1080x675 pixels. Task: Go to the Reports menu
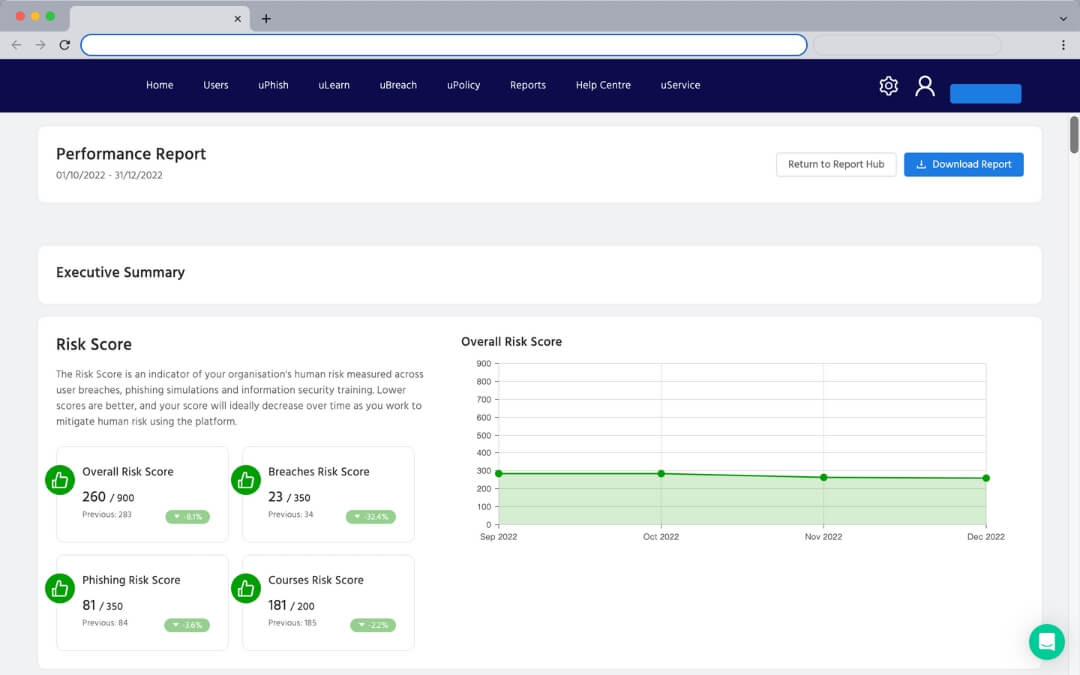528,85
